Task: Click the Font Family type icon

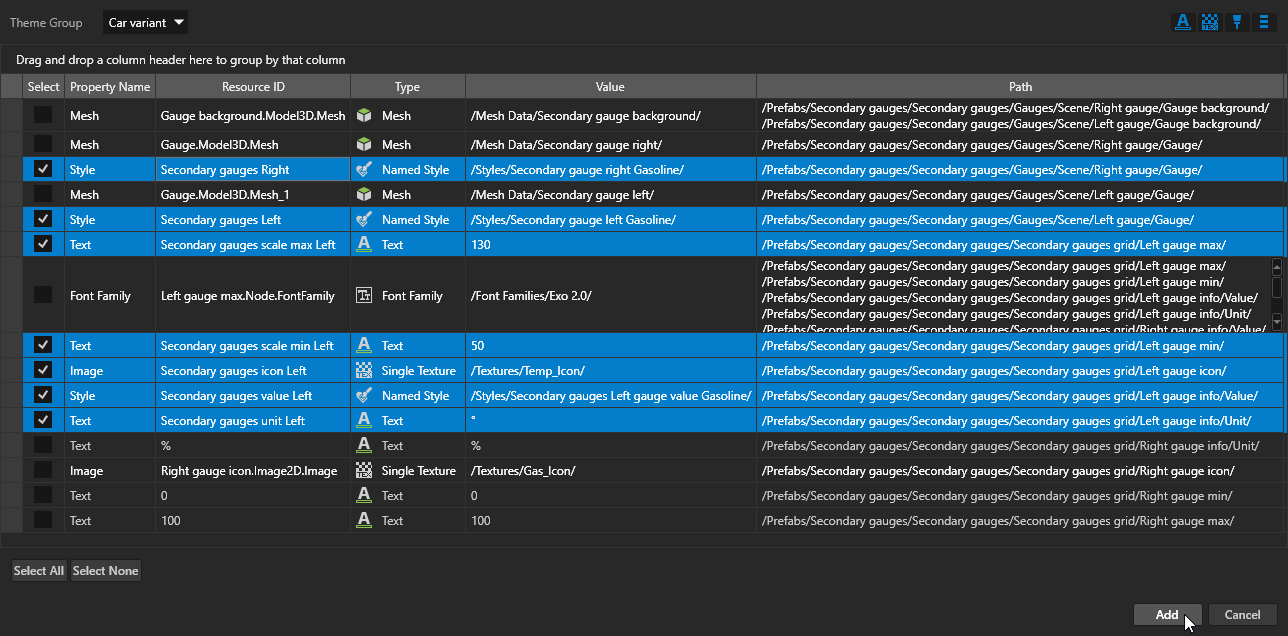Action: pyautogui.click(x=364, y=296)
